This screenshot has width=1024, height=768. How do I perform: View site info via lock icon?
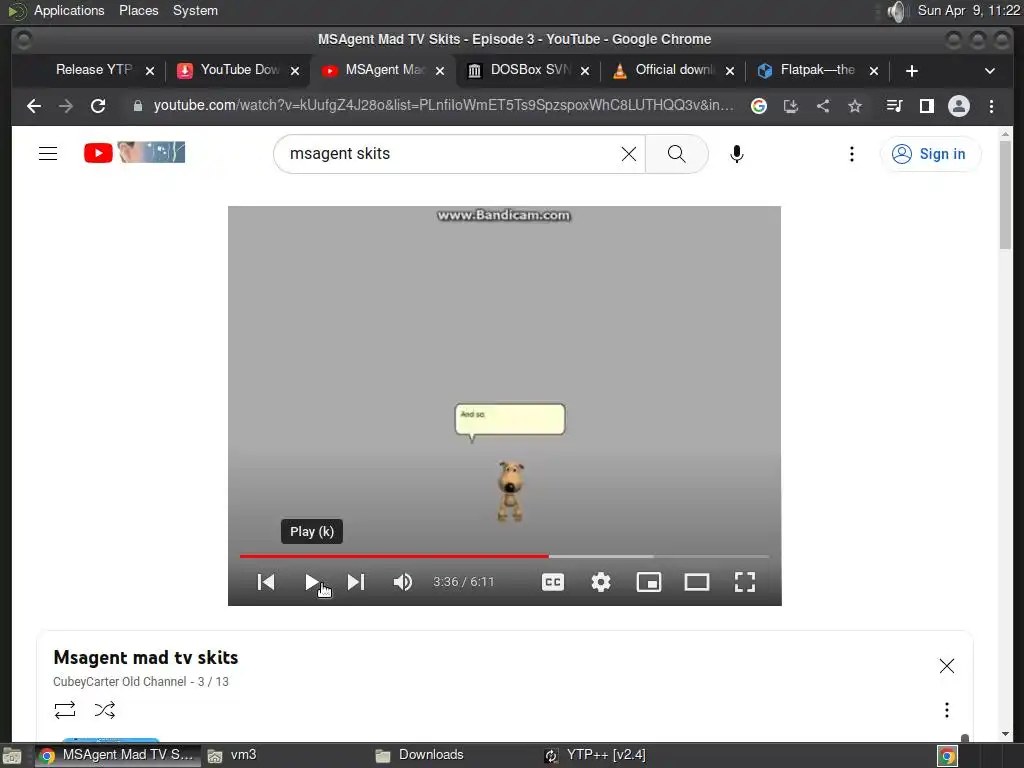(138, 106)
